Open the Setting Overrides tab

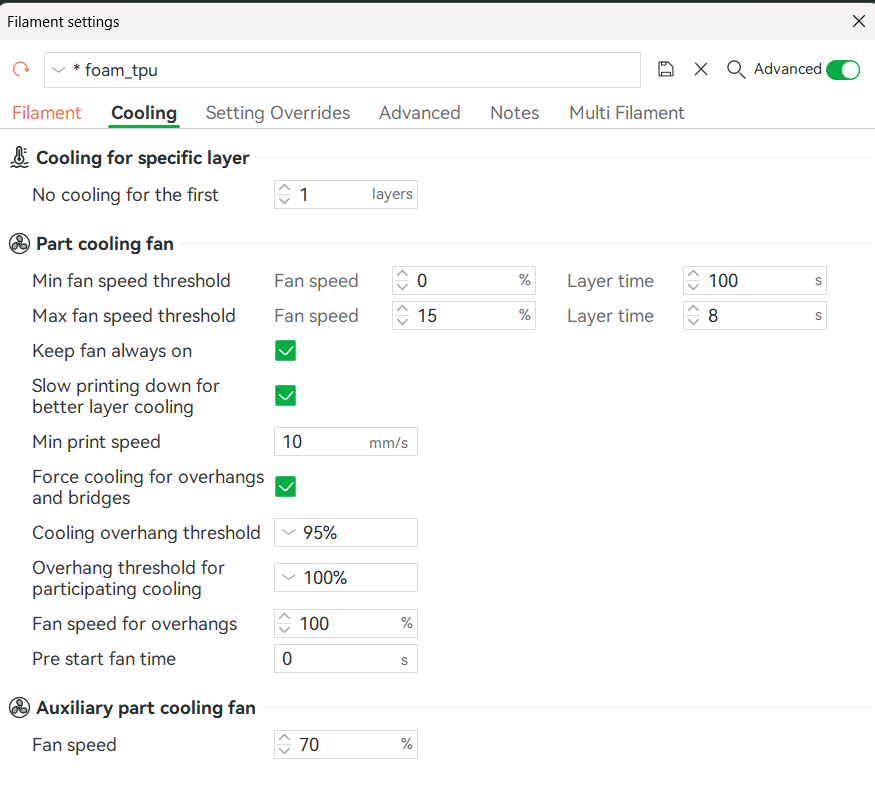coord(278,113)
